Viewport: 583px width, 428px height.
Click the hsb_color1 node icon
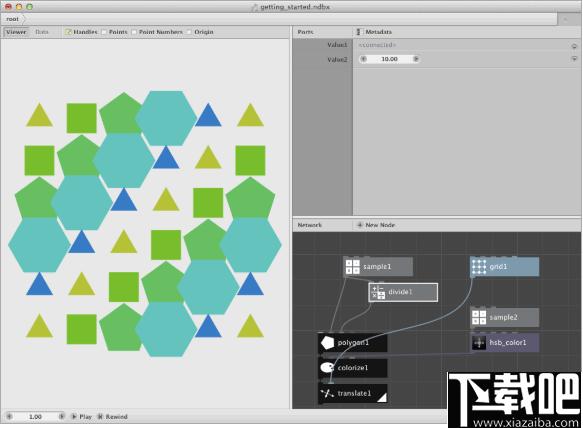479,342
